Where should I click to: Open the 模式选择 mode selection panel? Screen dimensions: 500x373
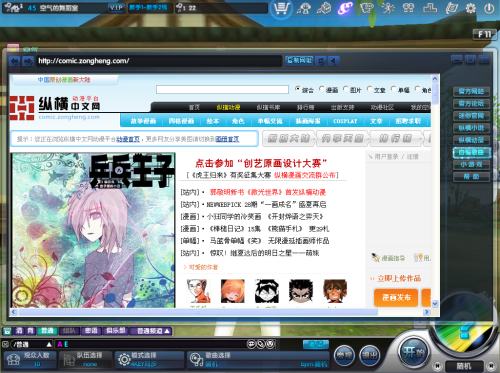tap(149, 360)
